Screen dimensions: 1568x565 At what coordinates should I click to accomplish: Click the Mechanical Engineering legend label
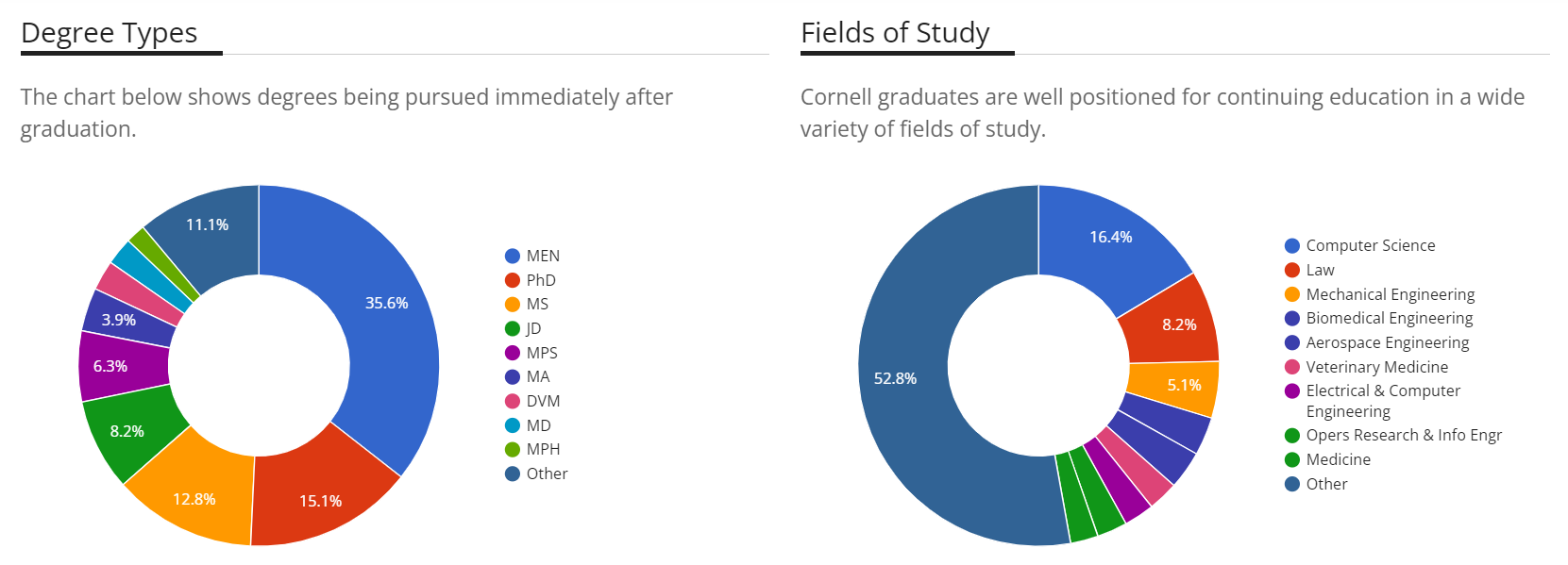tap(1390, 294)
